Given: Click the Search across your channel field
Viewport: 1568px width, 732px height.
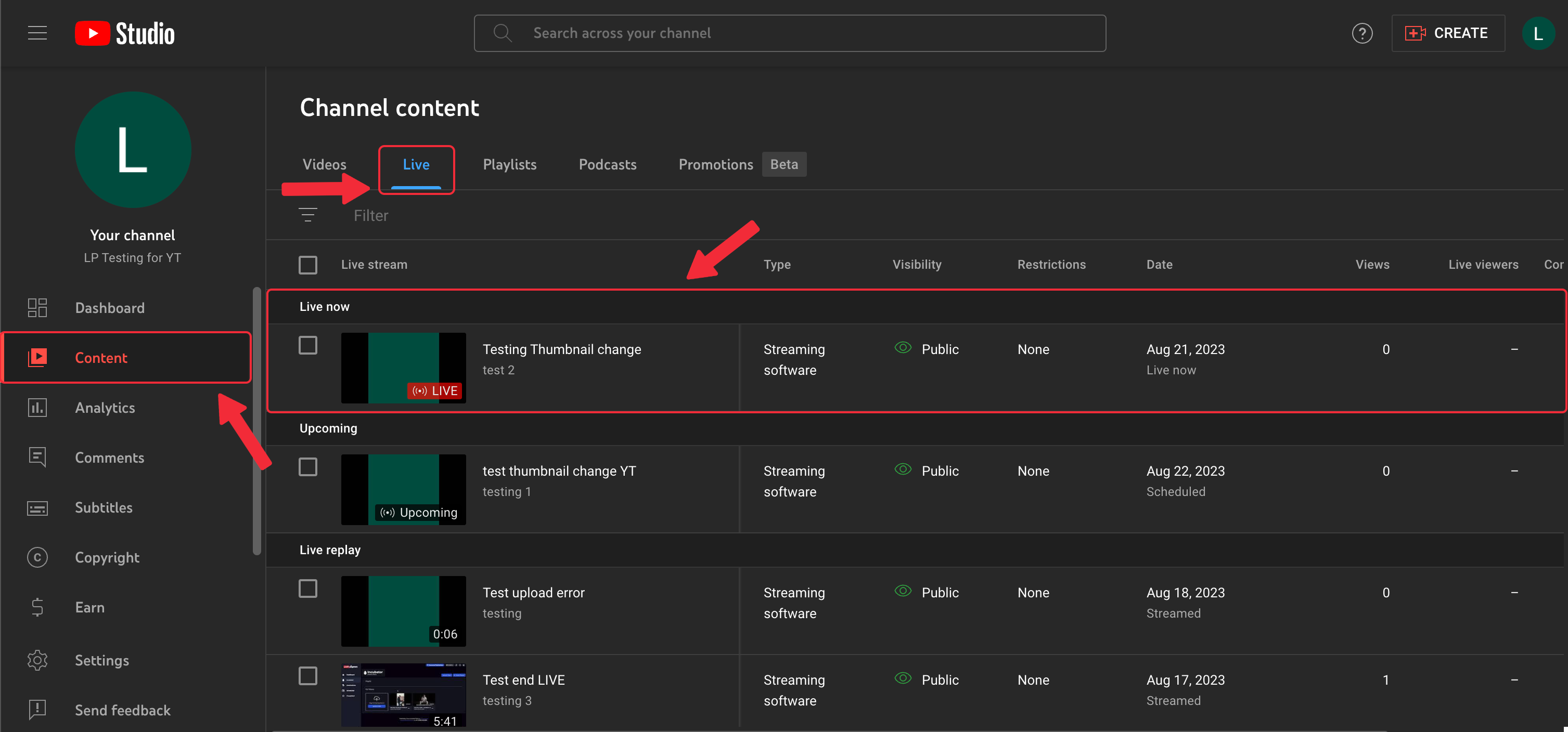Looking at the screenshot, I should coord(790,33).
